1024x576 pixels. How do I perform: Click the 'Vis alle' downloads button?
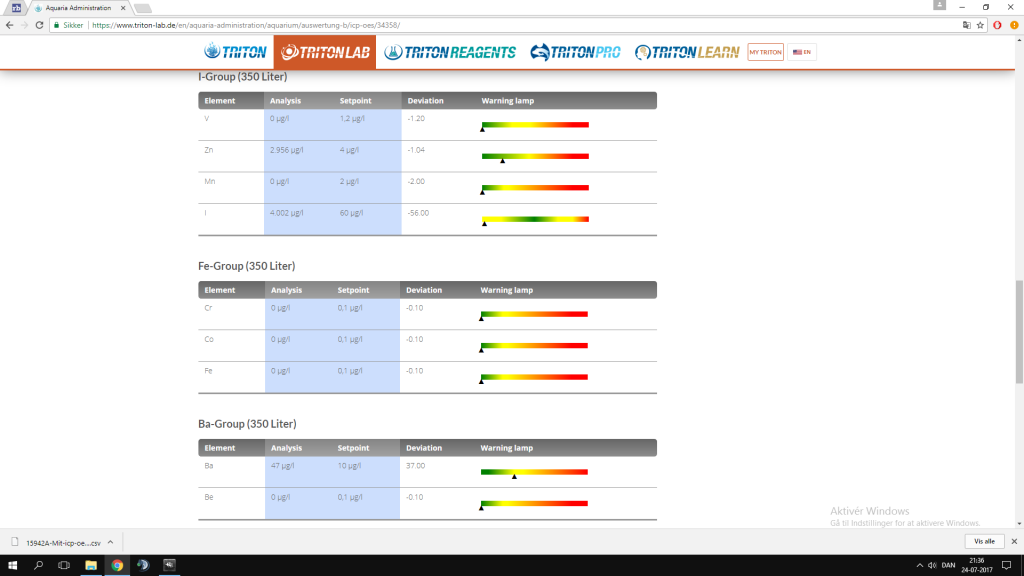tap(983, 541)
